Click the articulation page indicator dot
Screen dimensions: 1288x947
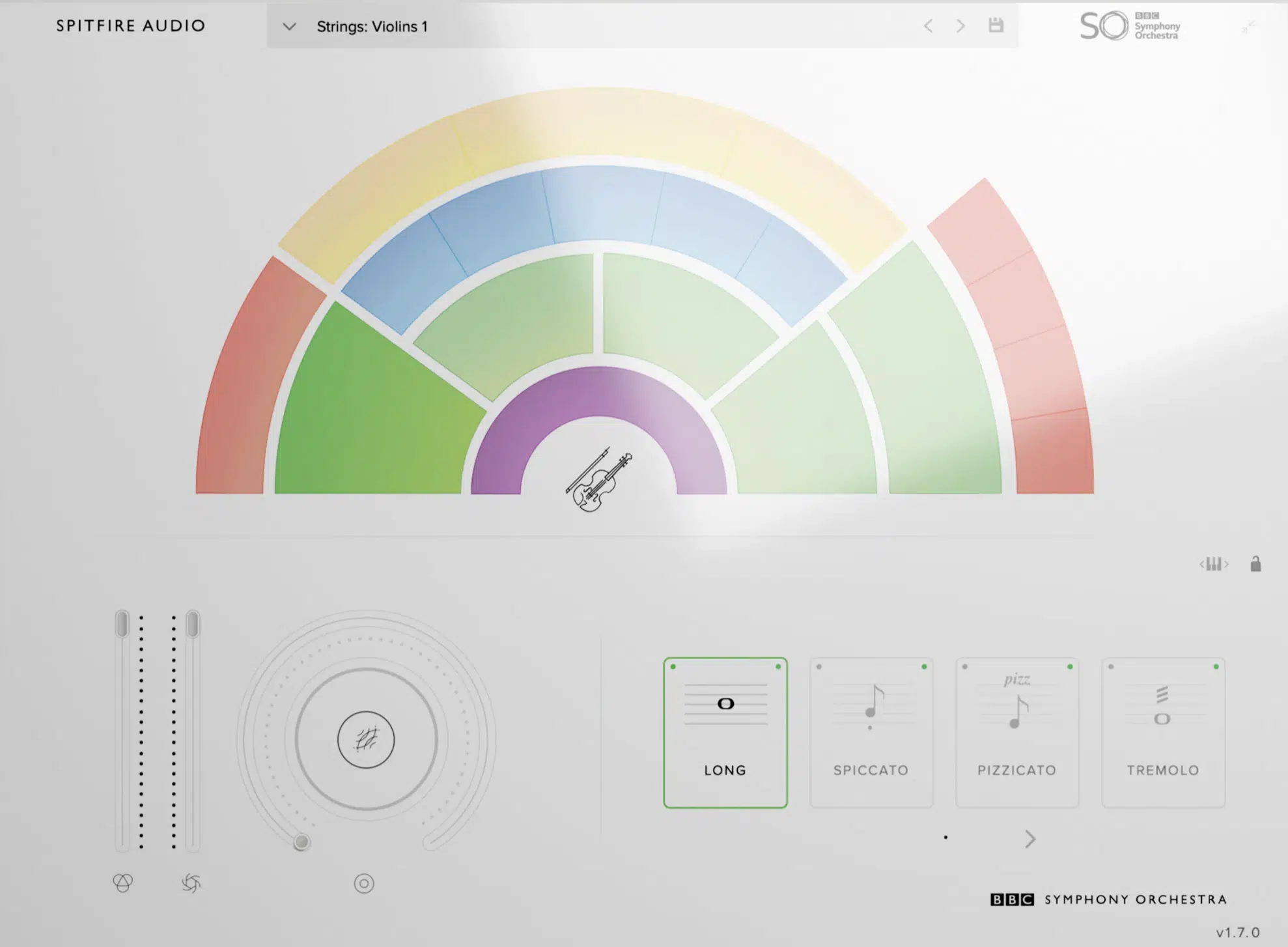(x=945, y=838)
